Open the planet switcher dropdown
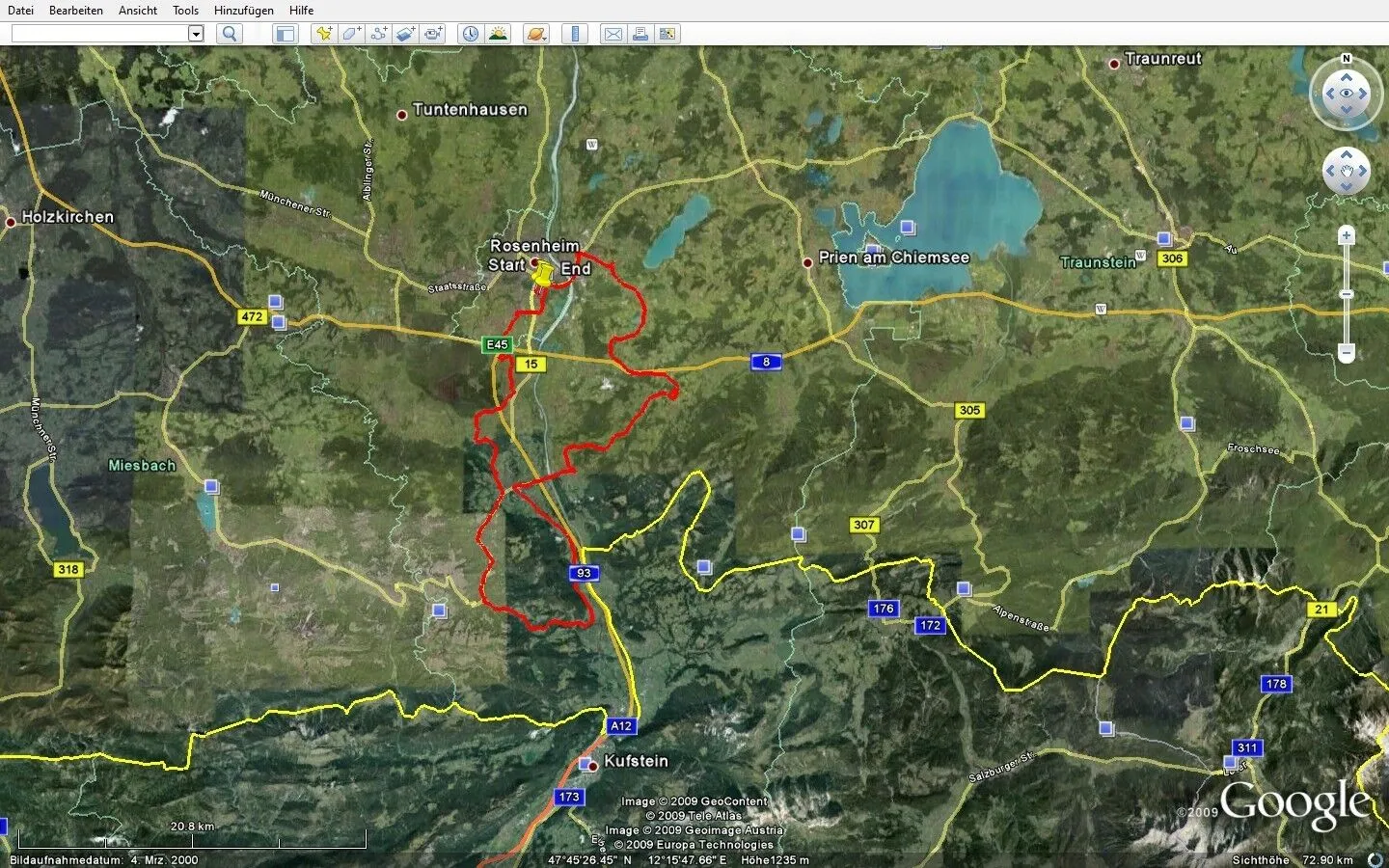1389x868 pixels. tap(536, 34)
